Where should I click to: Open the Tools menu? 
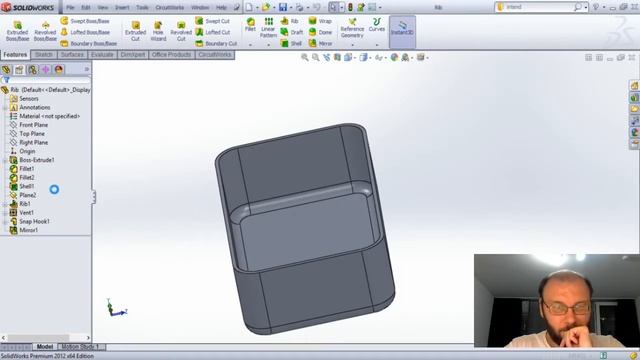(x=142, y=7)
